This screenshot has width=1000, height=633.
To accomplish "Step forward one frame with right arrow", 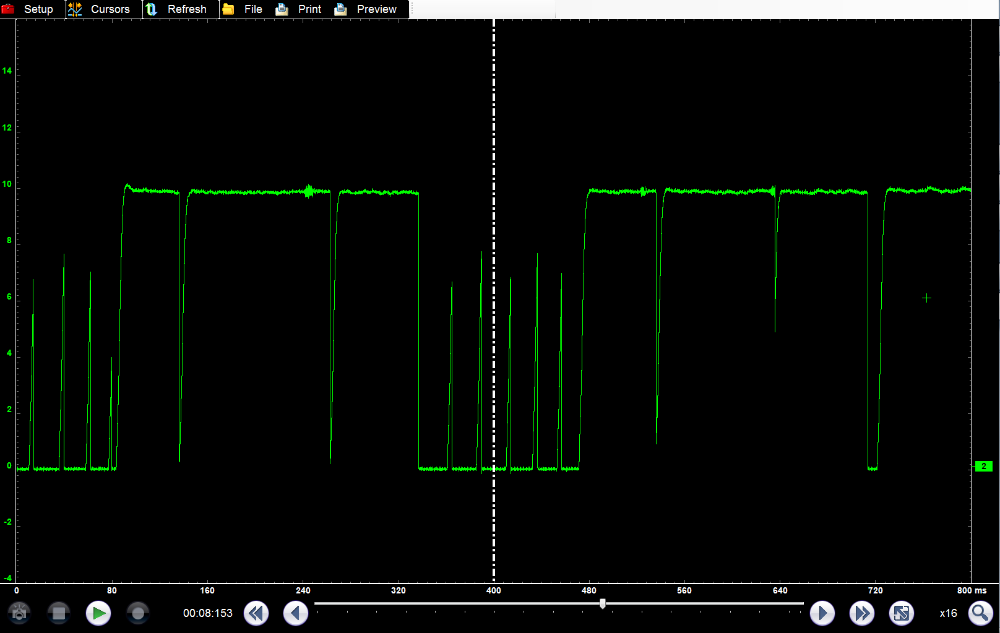I will pos(822,613).
